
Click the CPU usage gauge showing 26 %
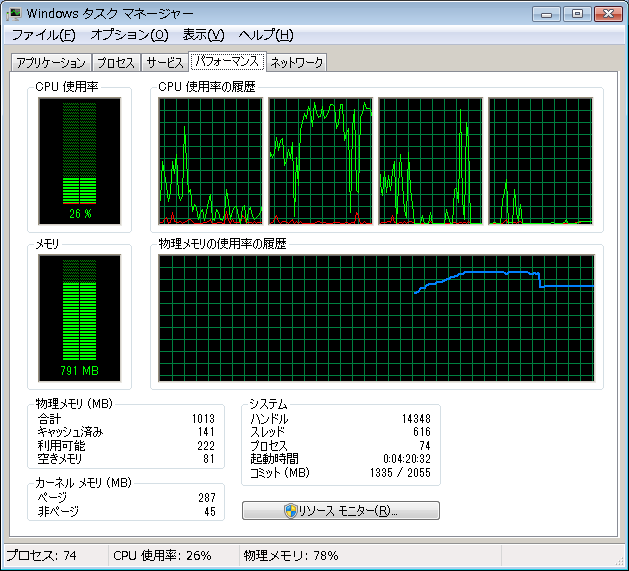(79, 161)
